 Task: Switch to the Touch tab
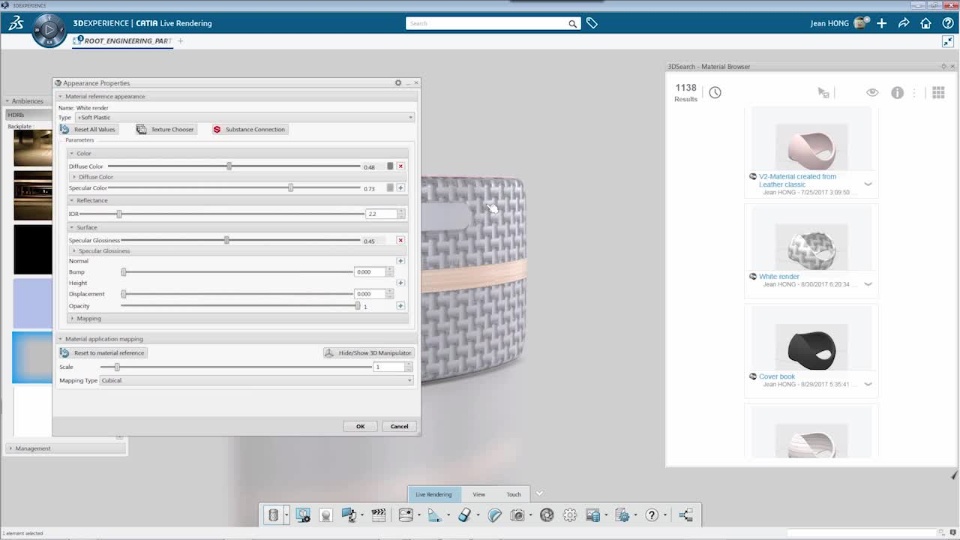click(x=513, y=494)
